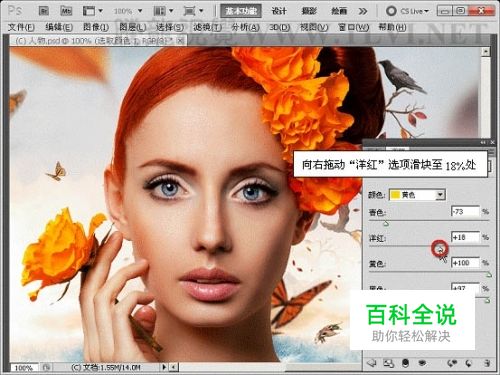Screen dimensions: 500x375
Task: Close the 人物.psd document tab
Action: pos(180,41)
